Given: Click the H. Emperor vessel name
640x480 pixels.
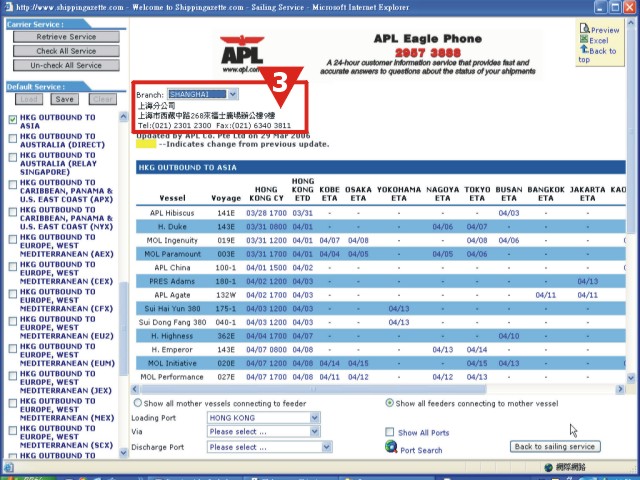Looking at the screenshot, I should 172,350.
